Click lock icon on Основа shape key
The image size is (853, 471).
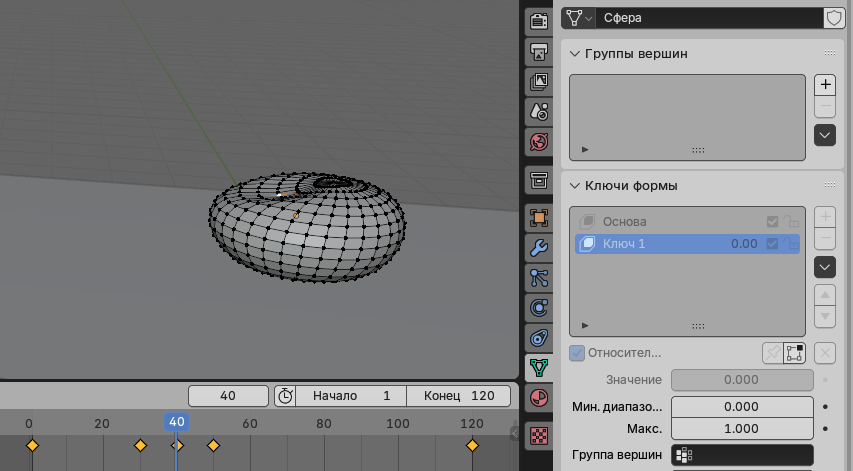[x=790, y=221]
